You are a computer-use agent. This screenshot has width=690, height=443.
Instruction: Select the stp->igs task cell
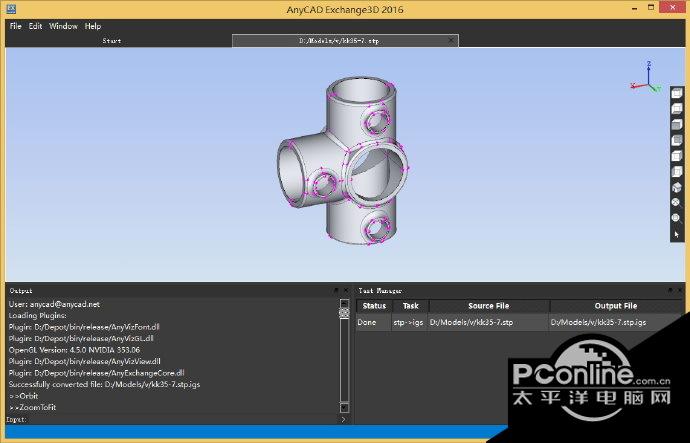(408, 322)
